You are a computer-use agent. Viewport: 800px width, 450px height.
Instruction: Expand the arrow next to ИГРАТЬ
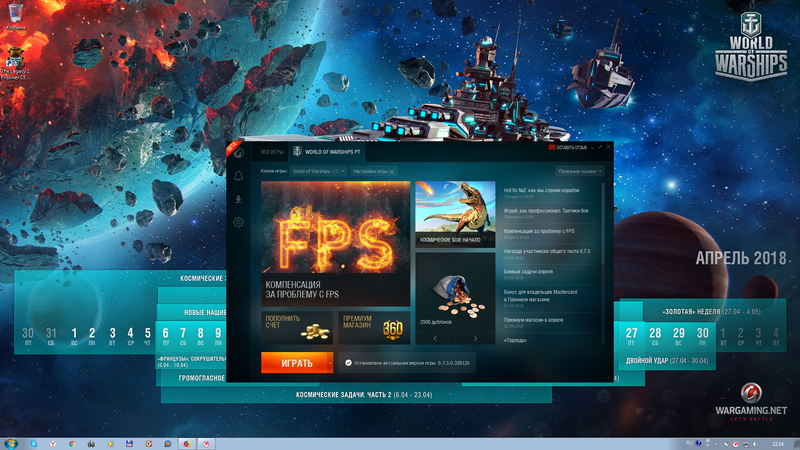coord(330,363)
